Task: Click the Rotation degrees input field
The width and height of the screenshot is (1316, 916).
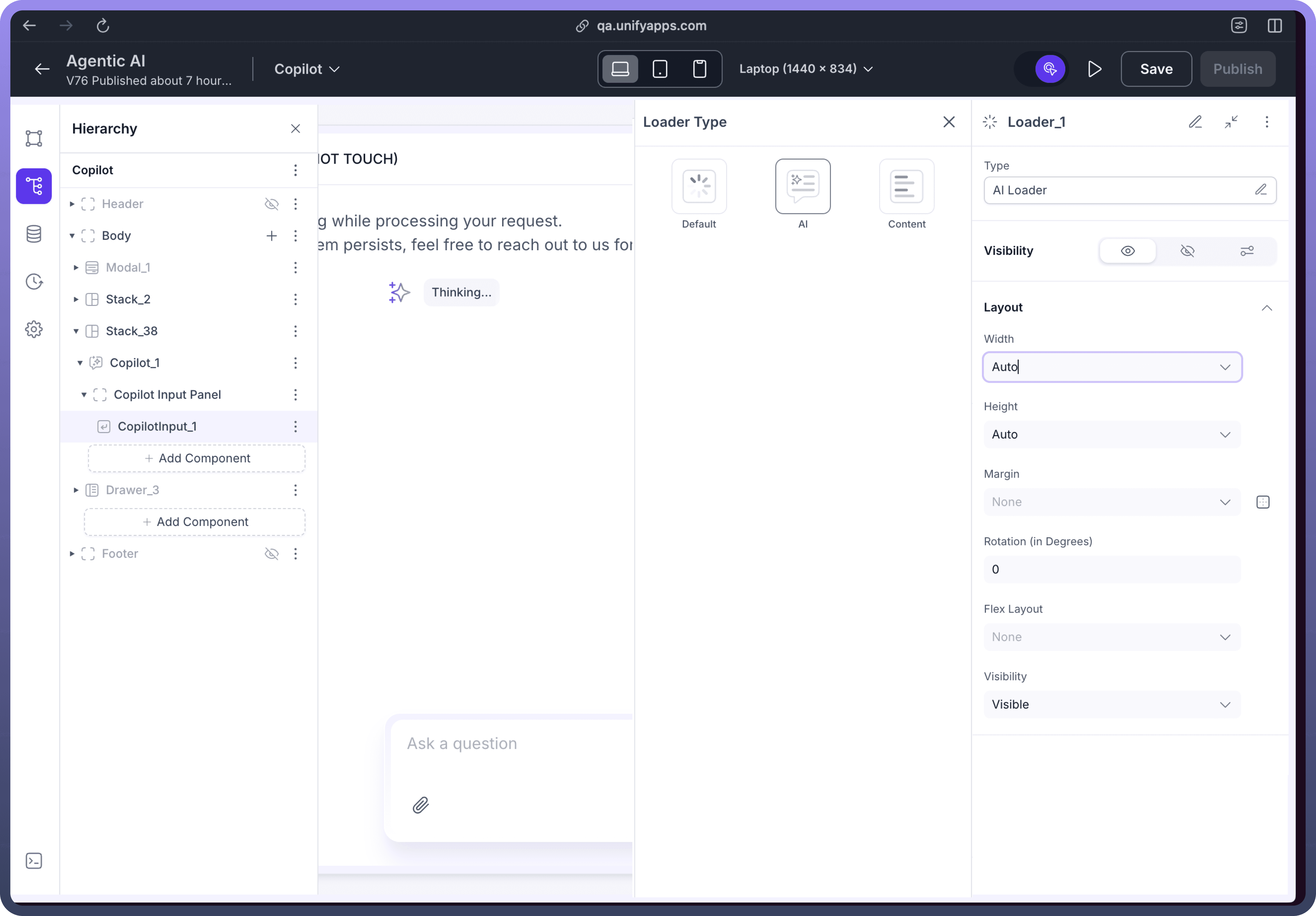Action: (x=1111, y=569)
